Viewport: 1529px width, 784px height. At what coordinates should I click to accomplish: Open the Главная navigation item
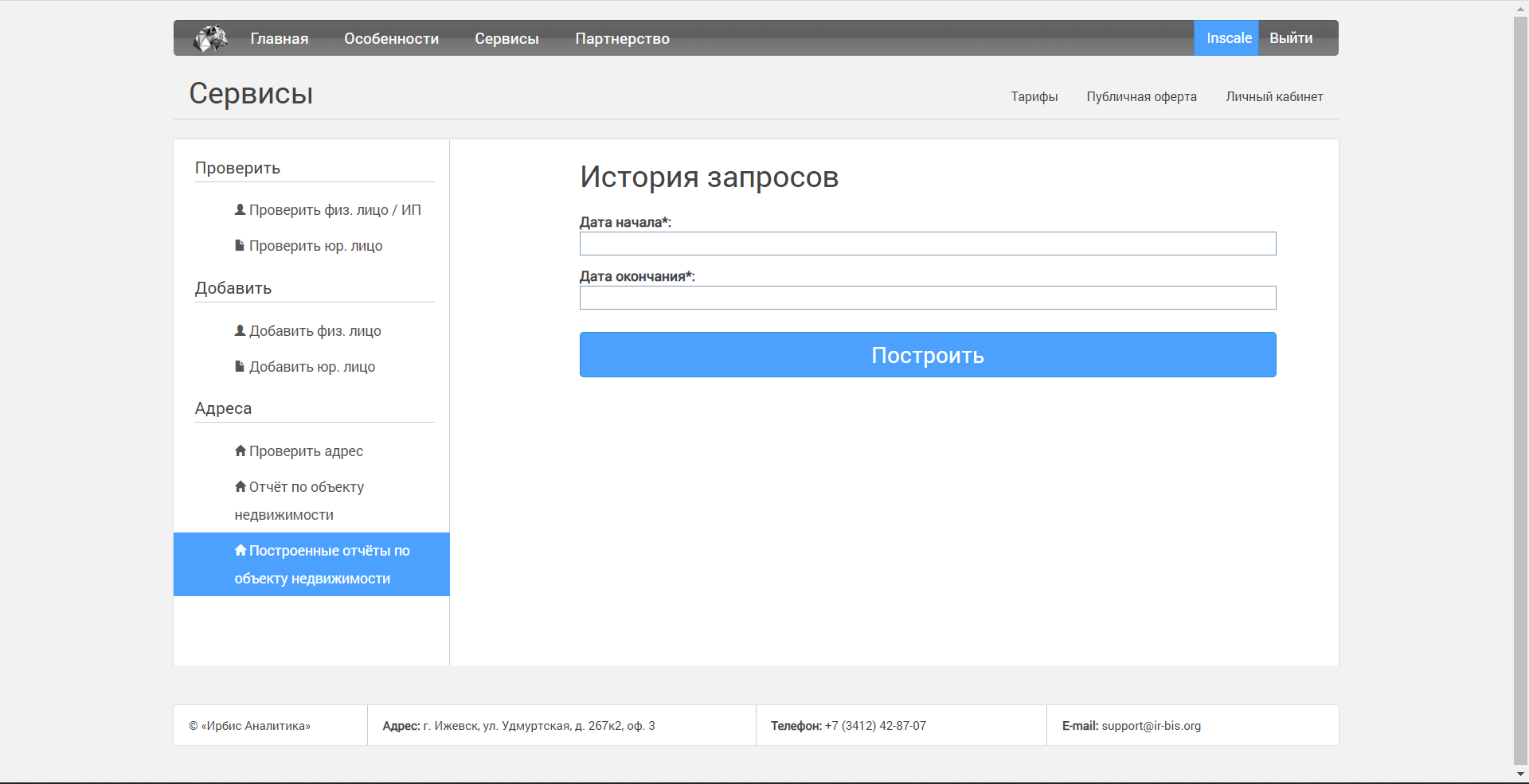(x=280, y=38)
